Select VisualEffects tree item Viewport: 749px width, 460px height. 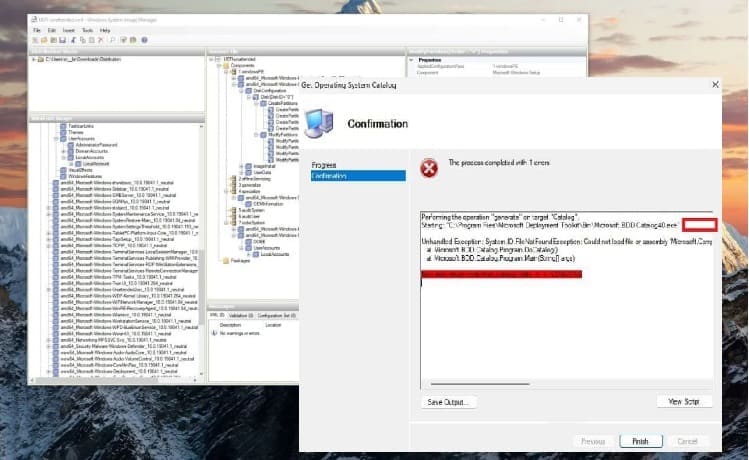[x=80, y=170]
